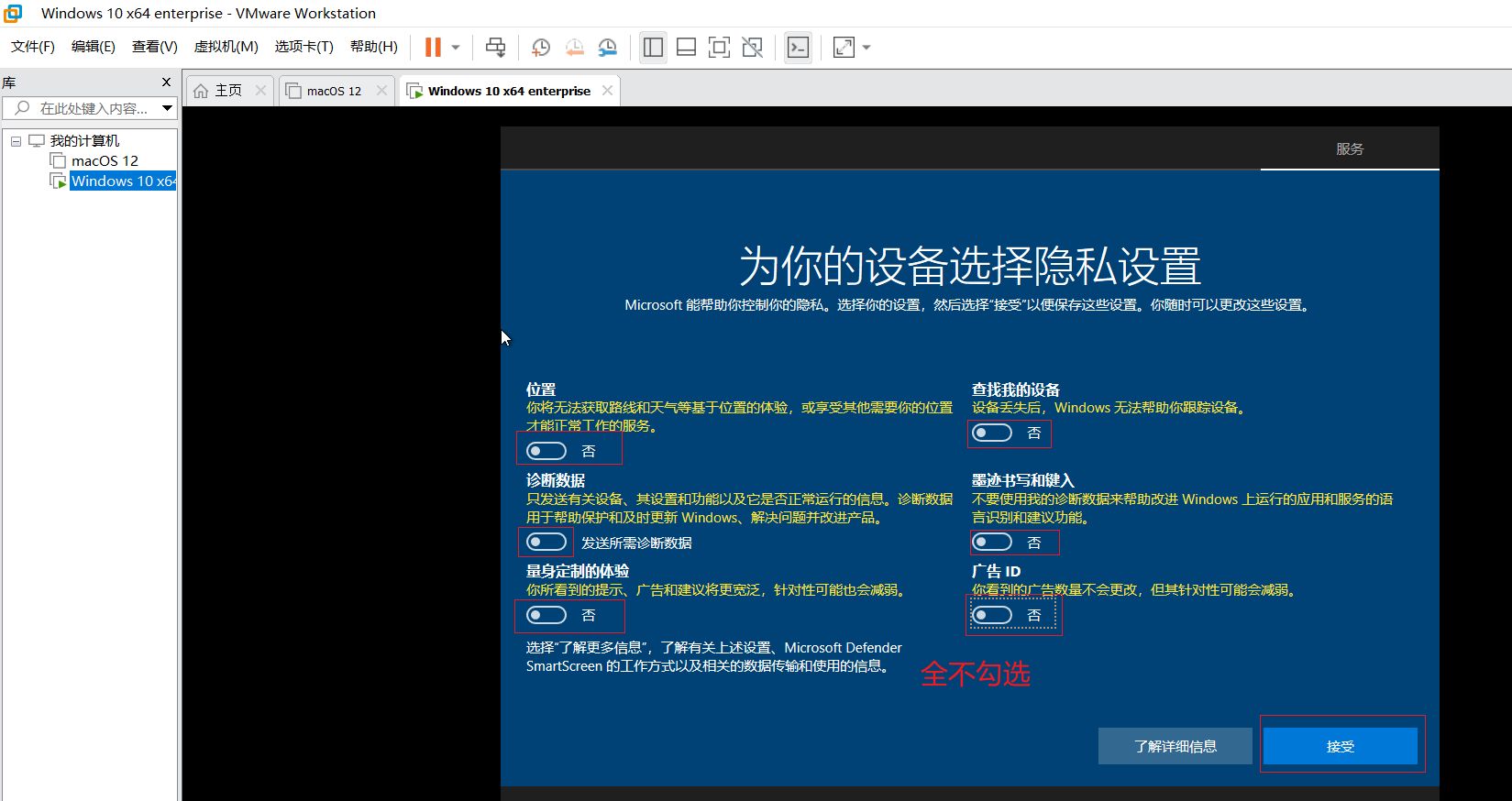The height and width of the screenshot is (801, 1512).
Task: Open the console view icon
Action: (x=799, y=47)
